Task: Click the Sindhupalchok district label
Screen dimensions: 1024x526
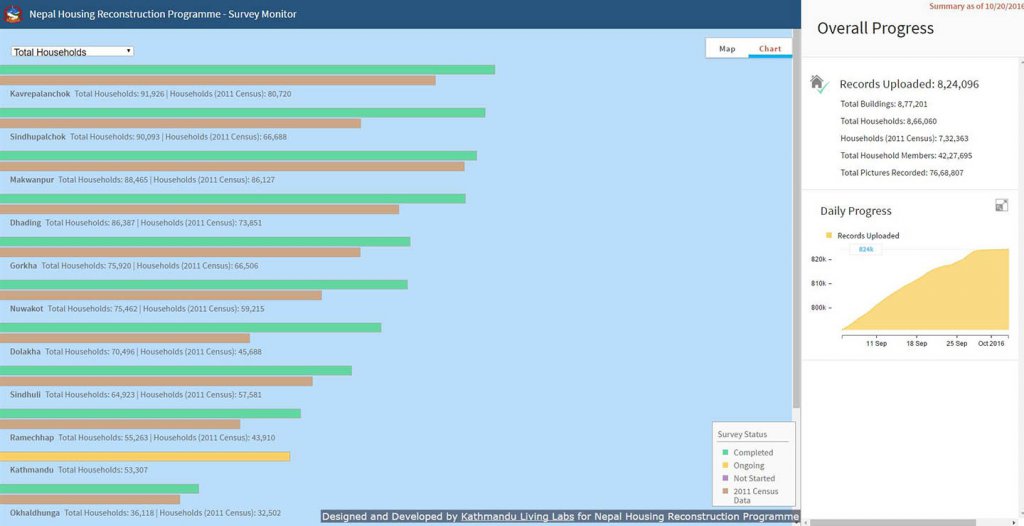Action: 38,137
